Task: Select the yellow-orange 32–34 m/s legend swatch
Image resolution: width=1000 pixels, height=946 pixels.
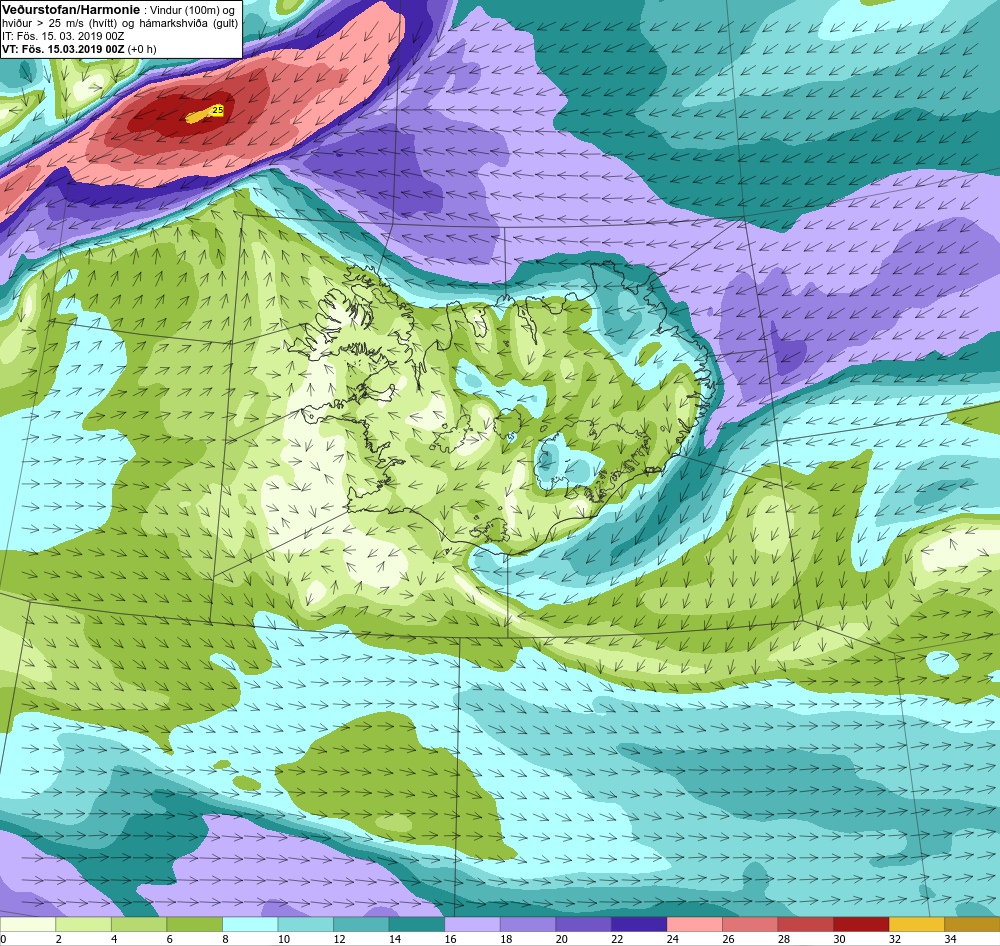Action: point(916,924)
